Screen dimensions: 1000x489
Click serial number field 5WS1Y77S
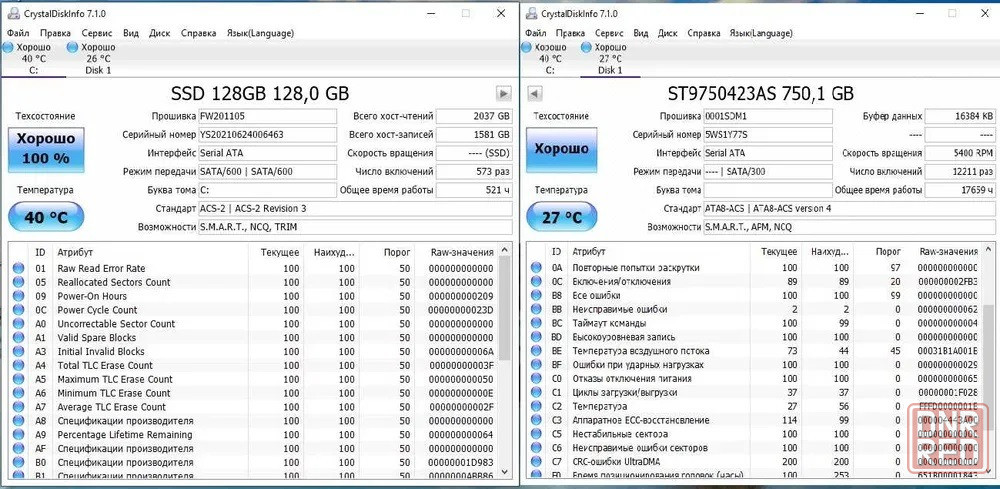pos(768,135)
